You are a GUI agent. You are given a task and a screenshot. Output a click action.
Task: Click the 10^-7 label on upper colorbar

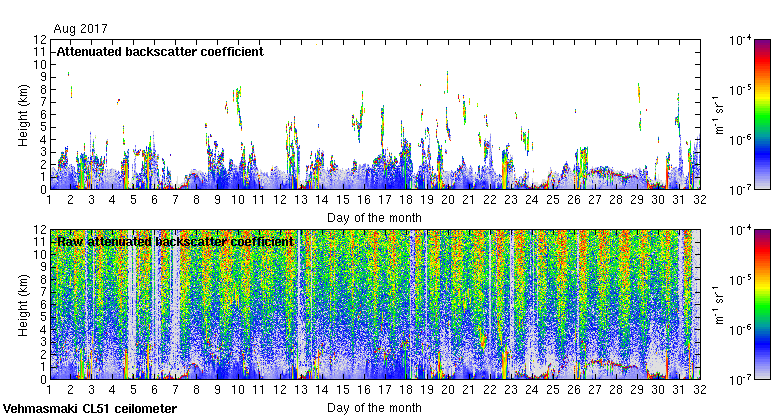[740, 190]
